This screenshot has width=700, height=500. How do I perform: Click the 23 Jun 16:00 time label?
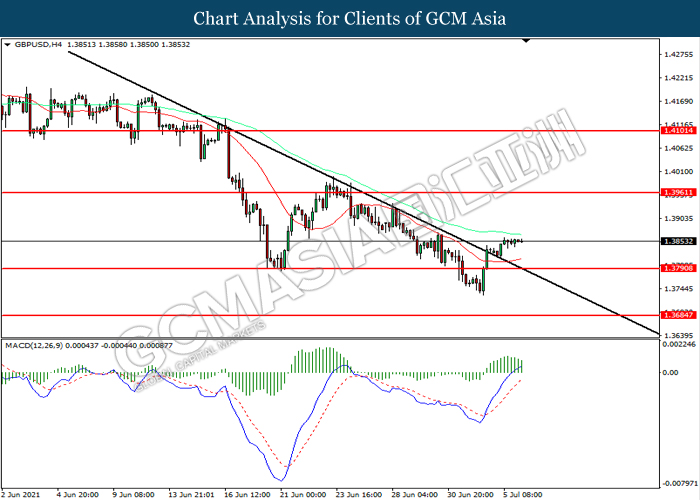pyautogui.click(x=359, y=495)
